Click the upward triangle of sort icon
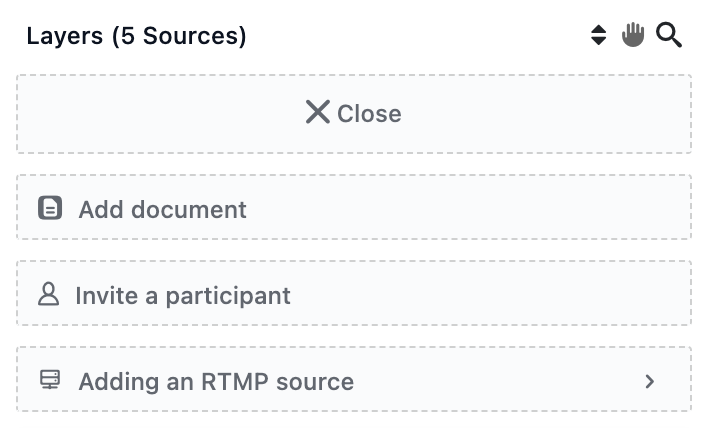Screen dimensions: 708x428 [x=599, y=29]
